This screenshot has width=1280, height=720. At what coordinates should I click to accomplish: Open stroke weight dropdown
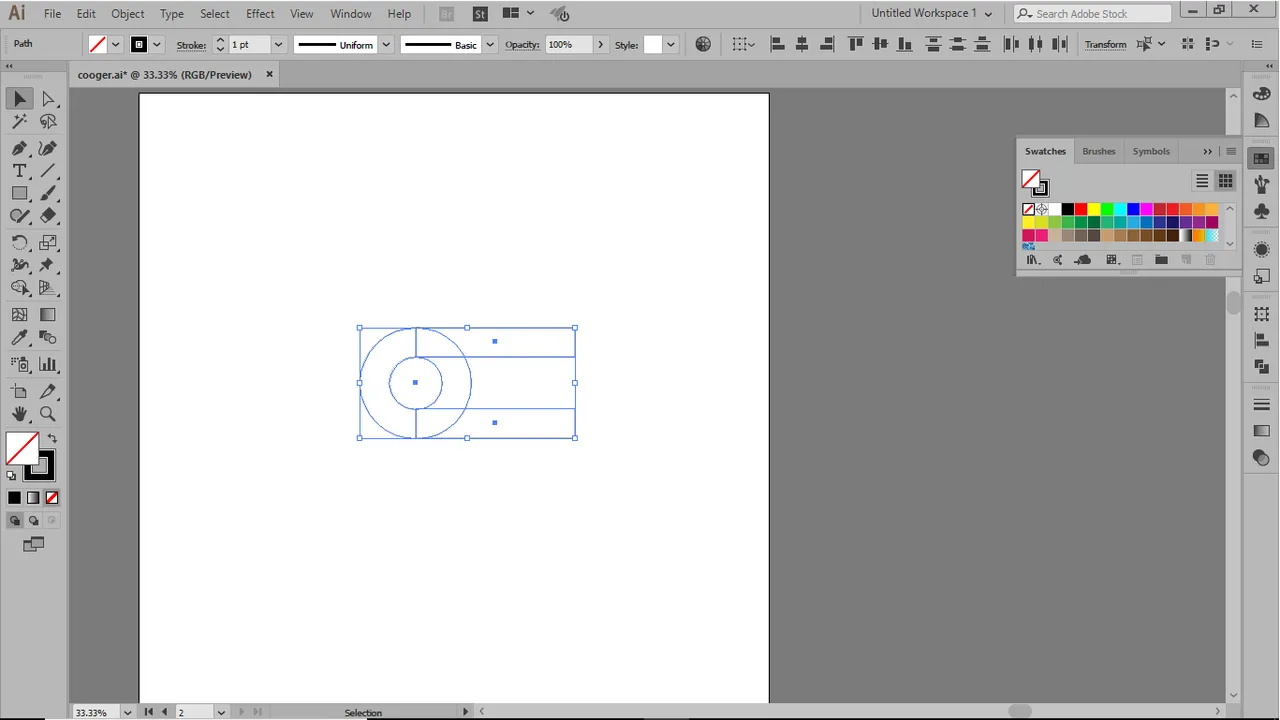278,44
